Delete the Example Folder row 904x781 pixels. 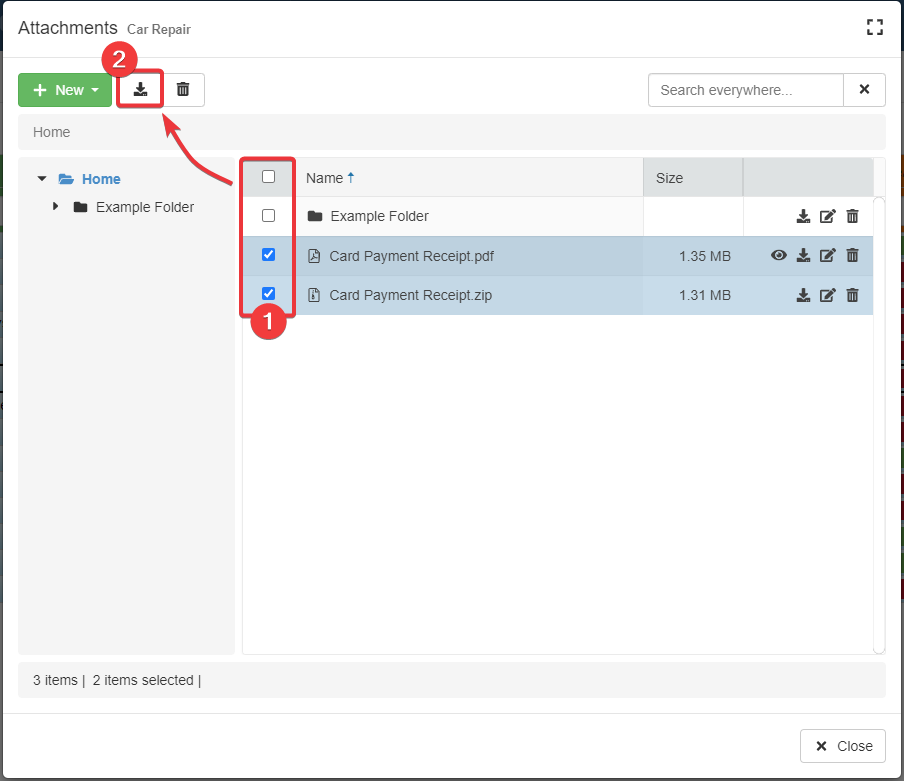[852, 216]
